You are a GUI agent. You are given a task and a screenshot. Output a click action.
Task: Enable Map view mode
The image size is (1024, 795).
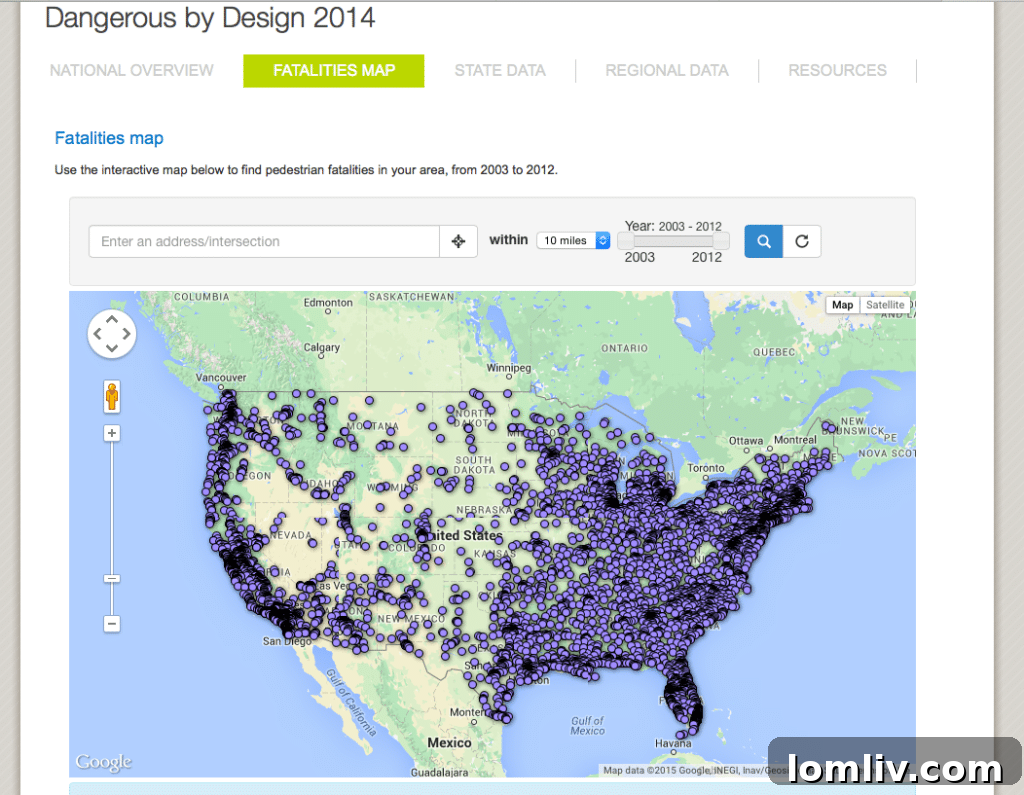pyautogui.click(x=842, y=304)
